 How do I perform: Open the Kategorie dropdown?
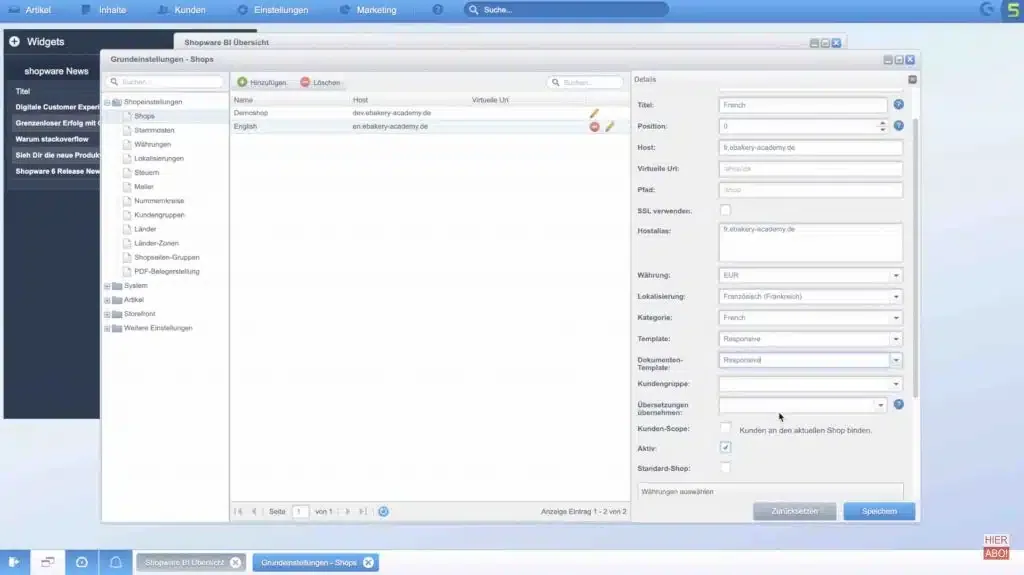(x=896, y=318)
